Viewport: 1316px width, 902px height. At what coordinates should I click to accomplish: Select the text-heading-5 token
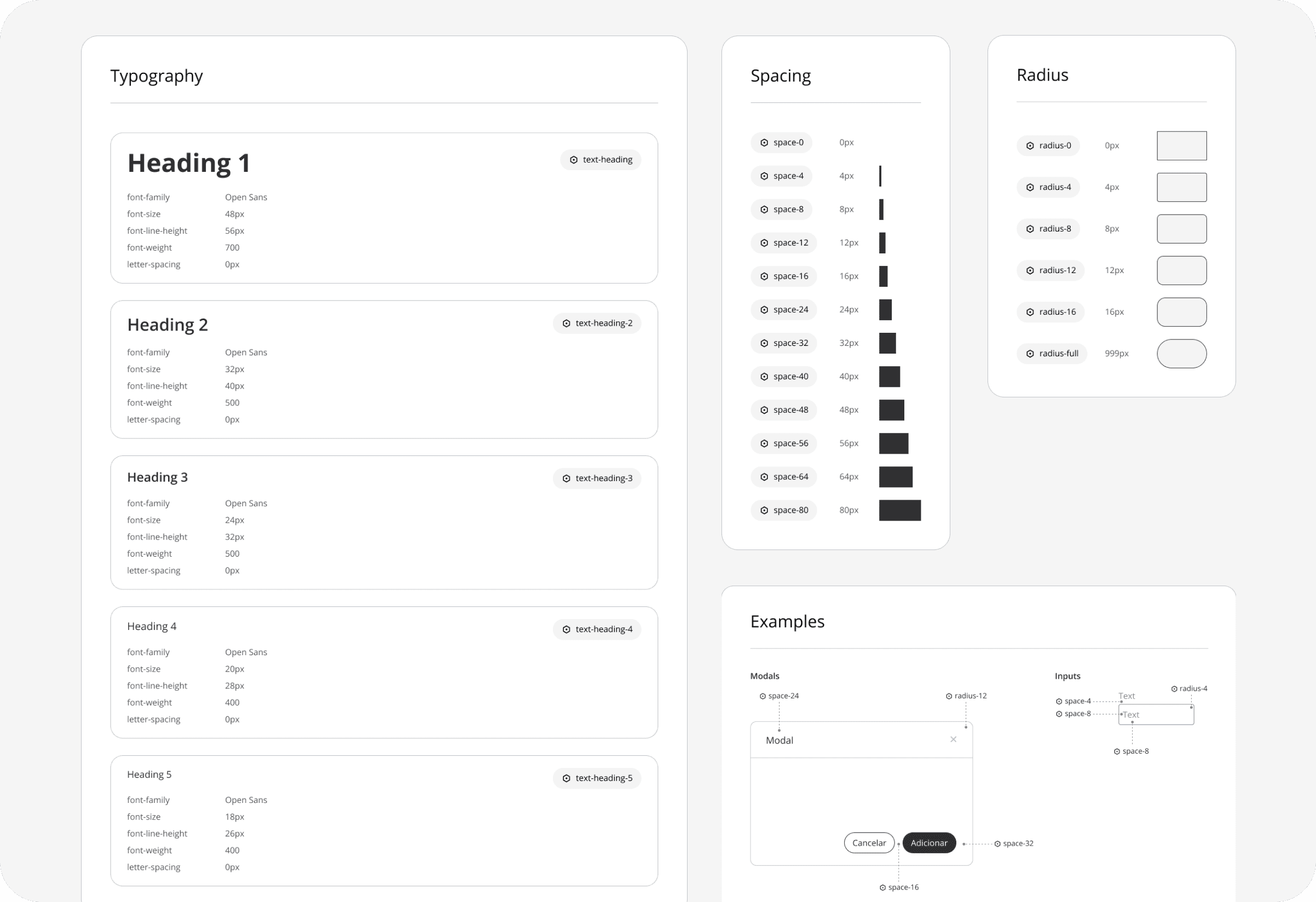[597, 777]
